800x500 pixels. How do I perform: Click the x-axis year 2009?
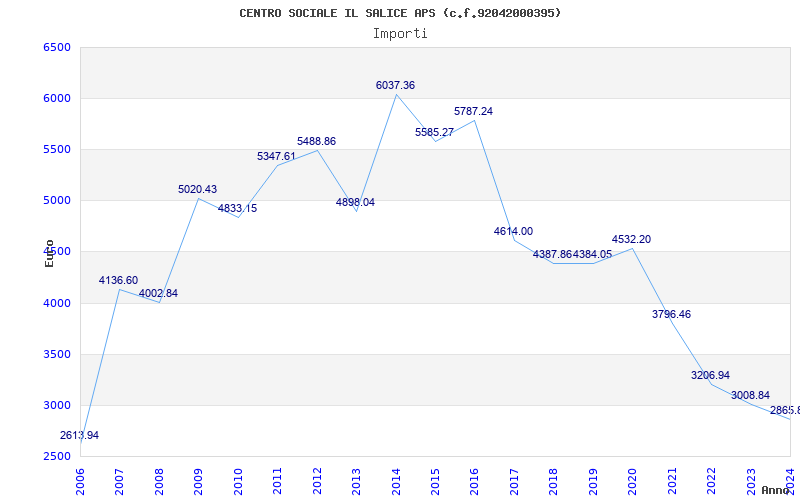point(198,482)
